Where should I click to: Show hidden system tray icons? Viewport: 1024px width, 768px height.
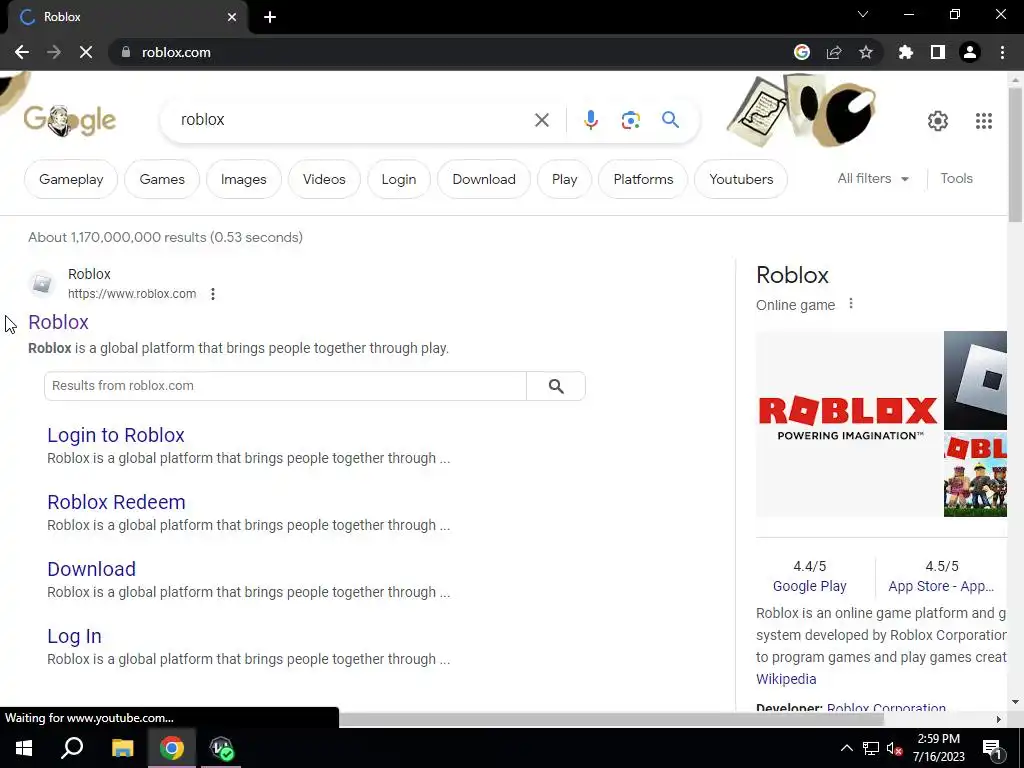click(x=846, y=748)
